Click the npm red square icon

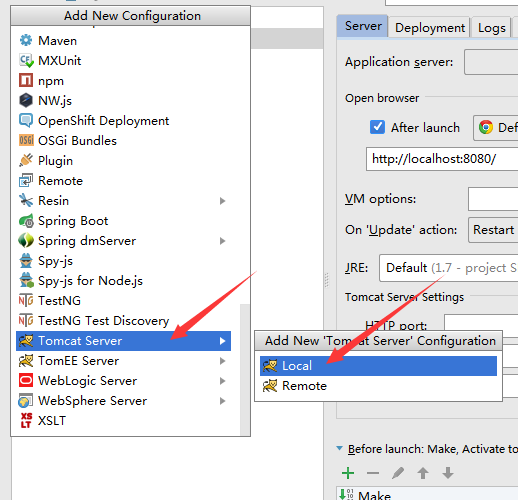coord(26,81)
